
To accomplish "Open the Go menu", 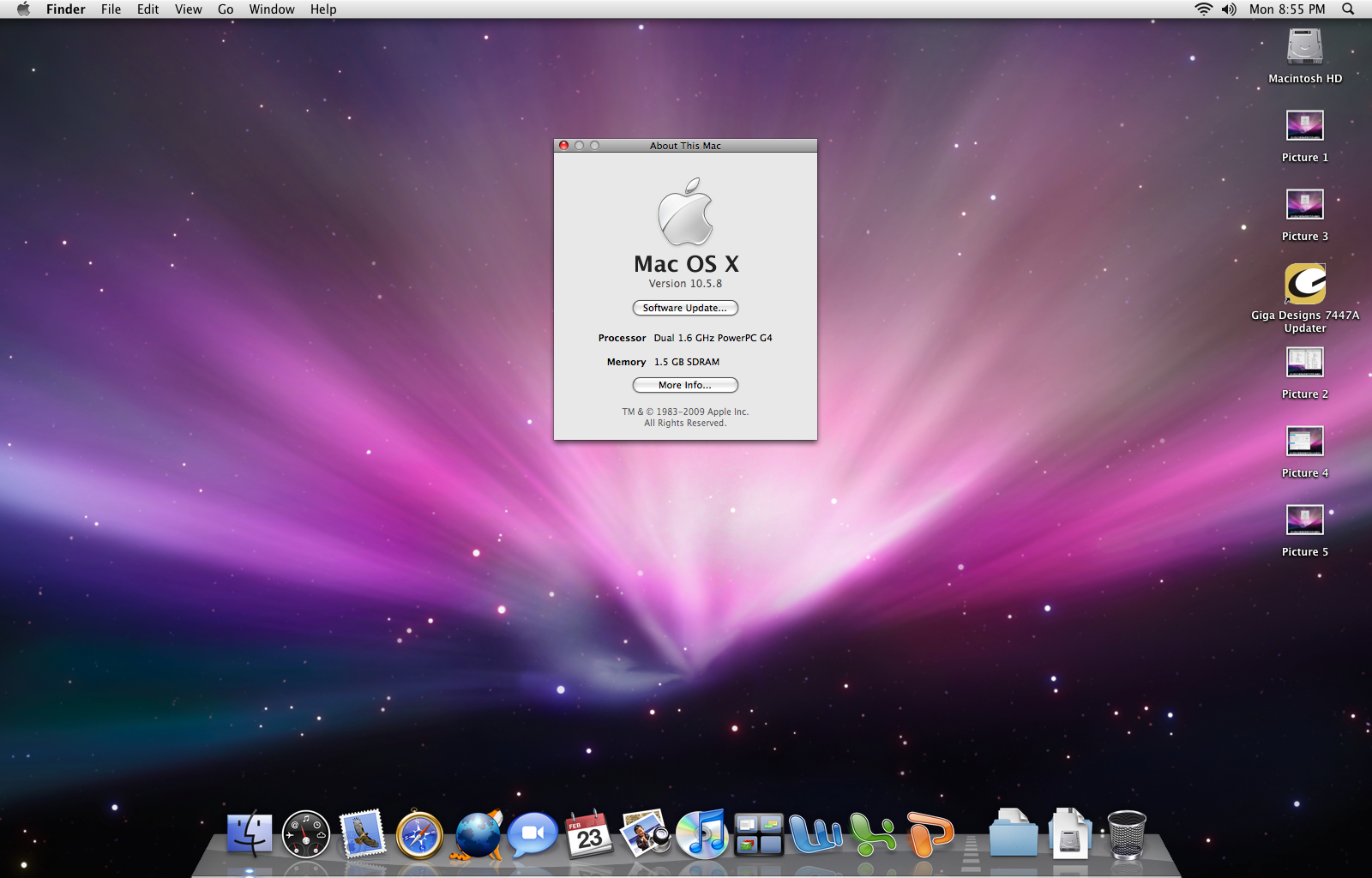I will coord(226,9).
